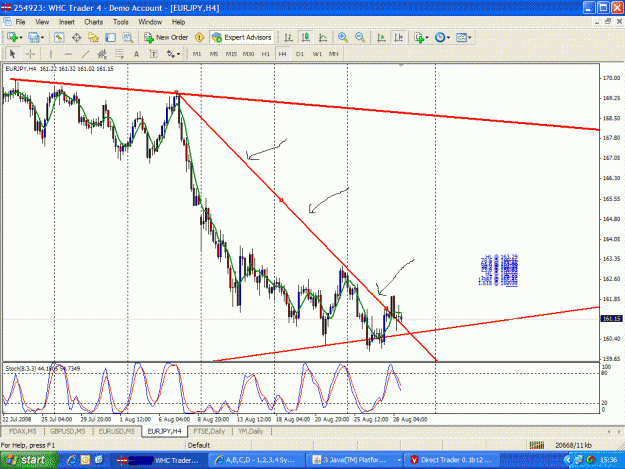
Task: Expand the Profiles dropdown arrow
Action: pos(42,38)
